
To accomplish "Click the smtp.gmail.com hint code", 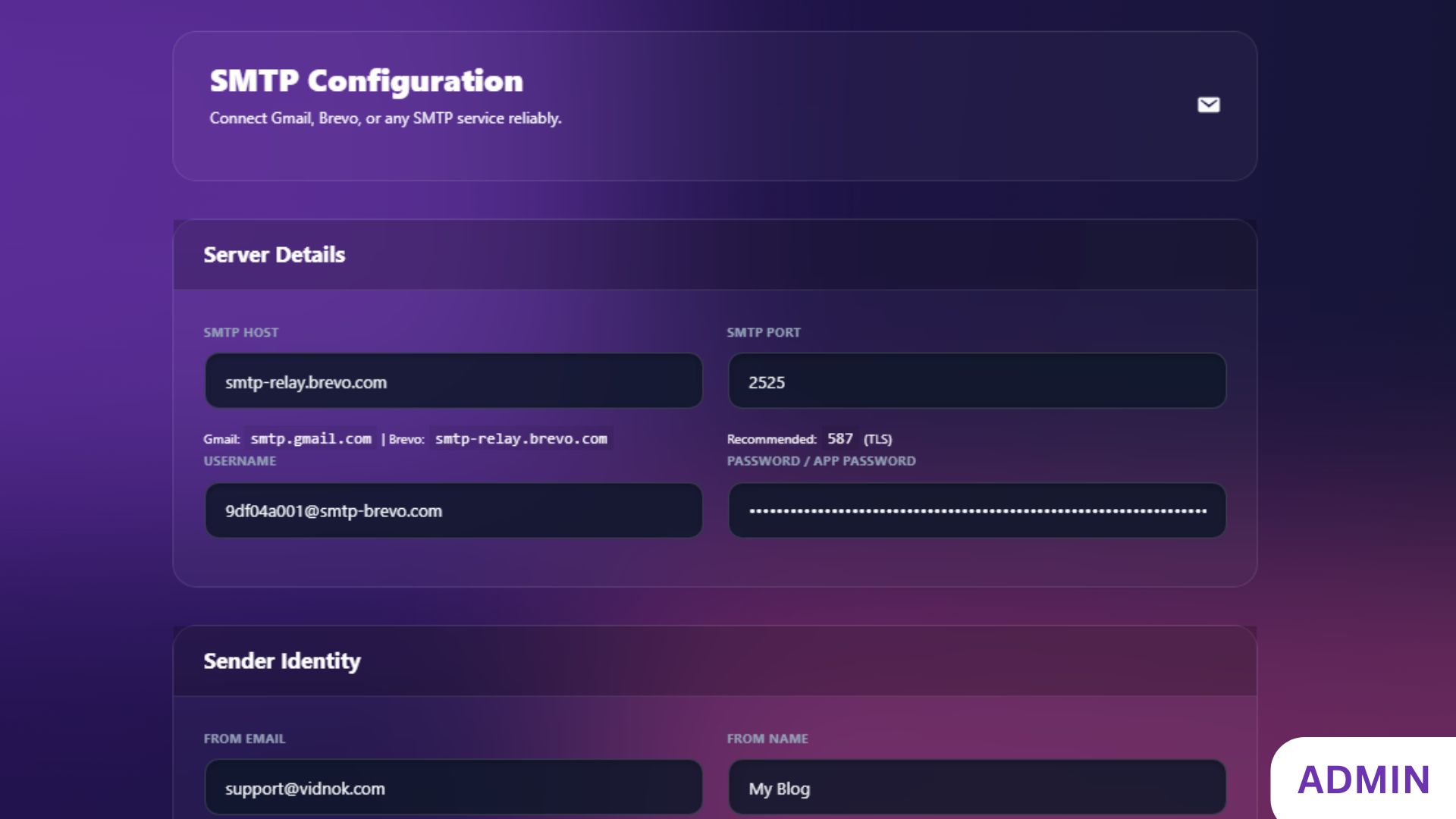I will pos(311,439).
